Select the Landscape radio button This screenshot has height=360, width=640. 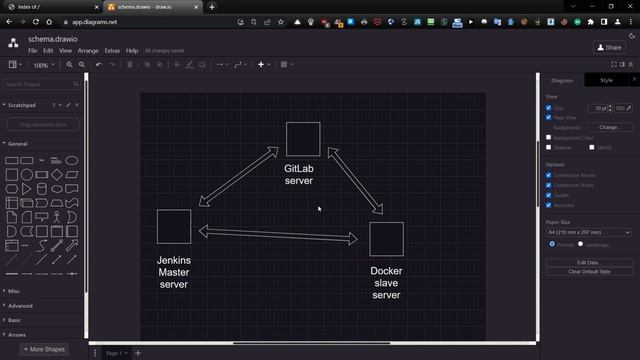click(x=580, y=244)
